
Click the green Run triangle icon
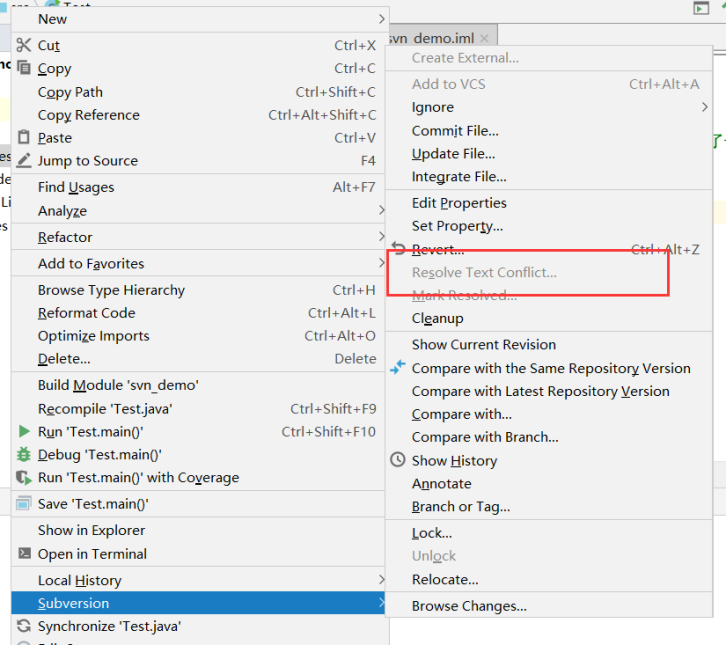click(24, 431)
